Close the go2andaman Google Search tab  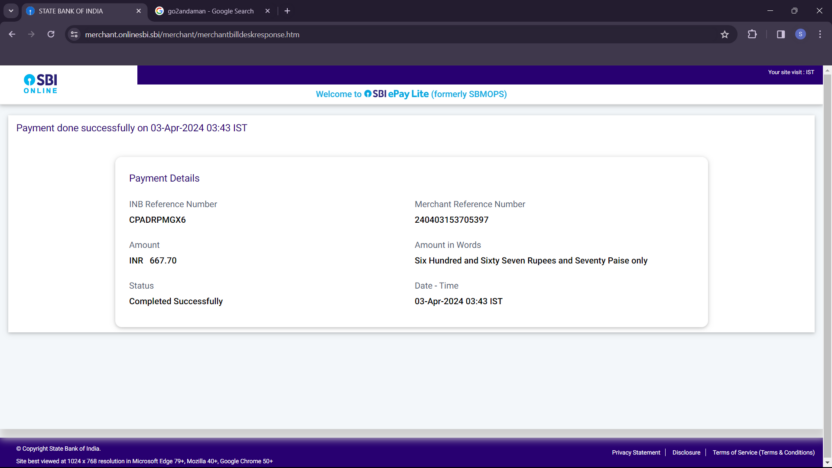click(x=267, y=11)
